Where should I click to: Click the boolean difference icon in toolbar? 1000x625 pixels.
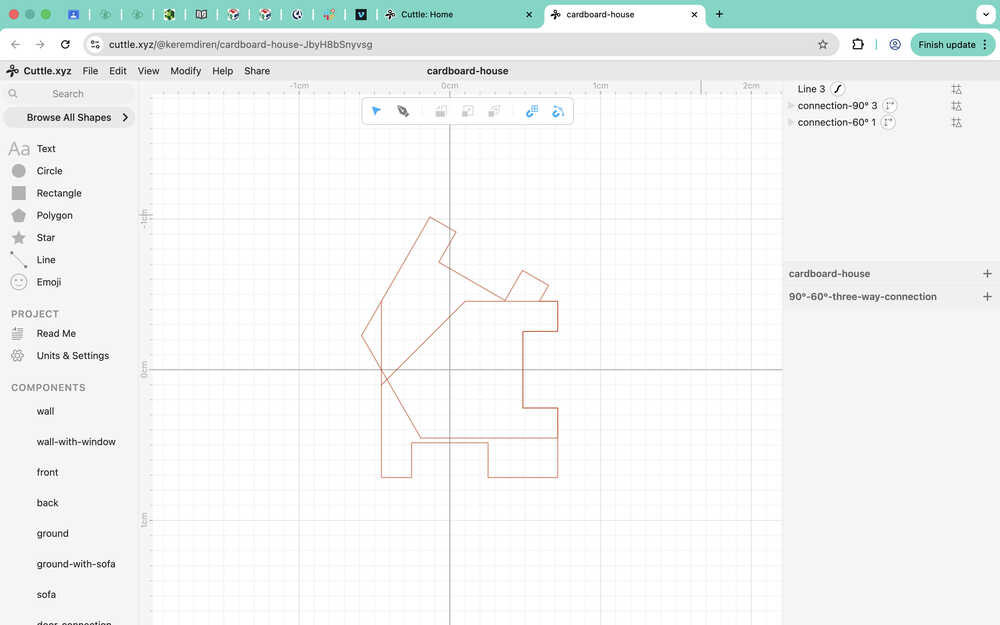[x=494, y=112]
